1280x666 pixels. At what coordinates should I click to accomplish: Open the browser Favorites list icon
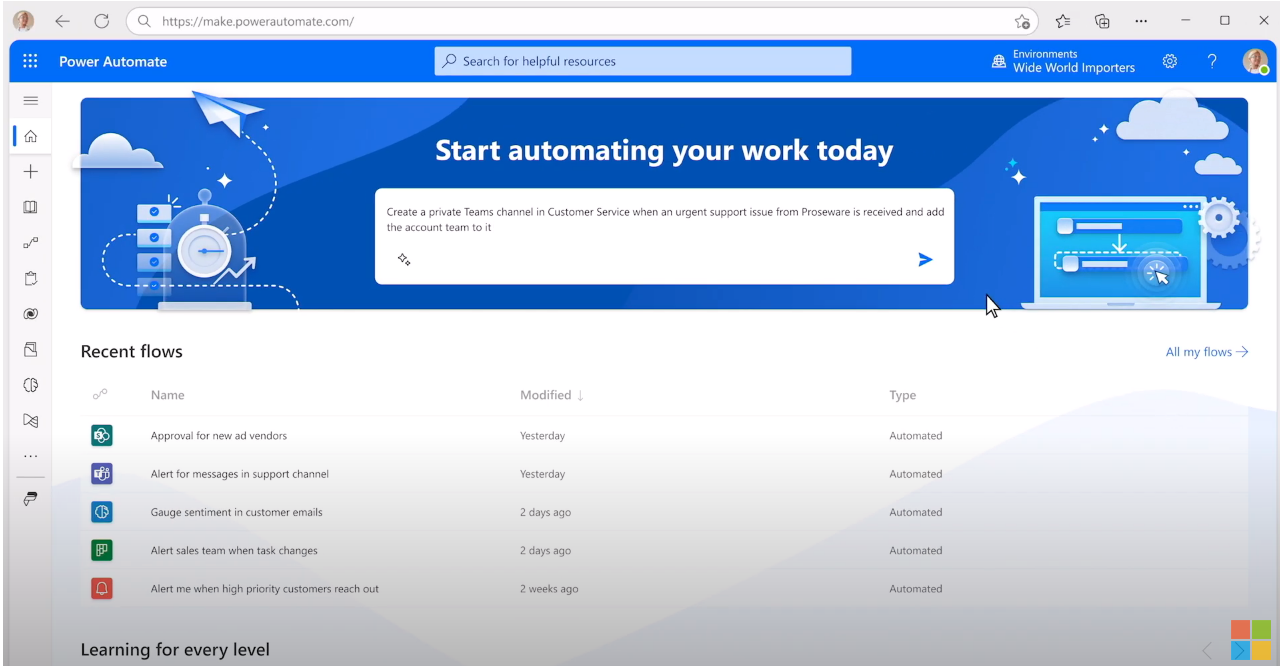coord(1062,21)
